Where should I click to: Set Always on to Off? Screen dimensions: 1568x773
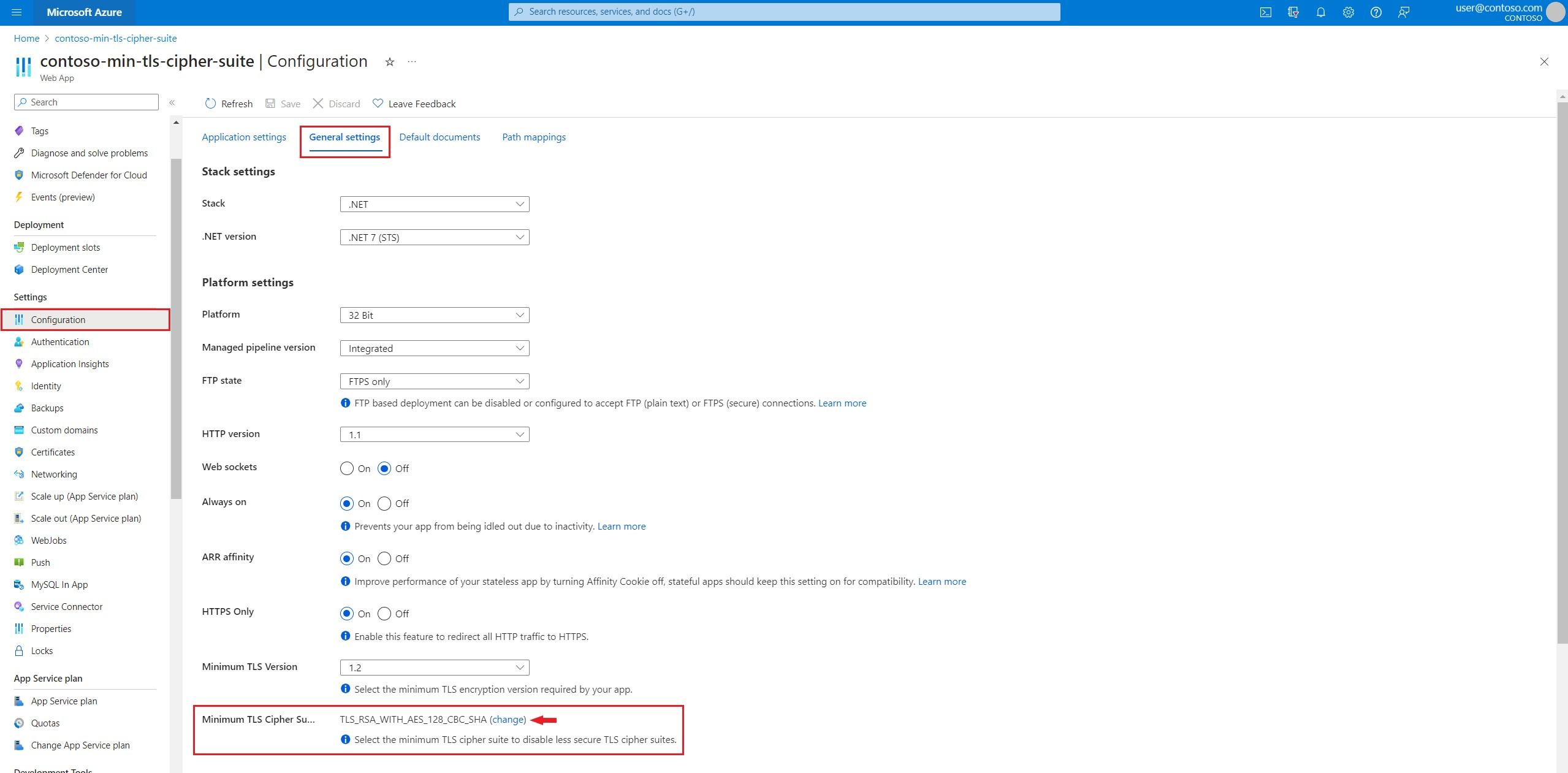coord(384,503)
